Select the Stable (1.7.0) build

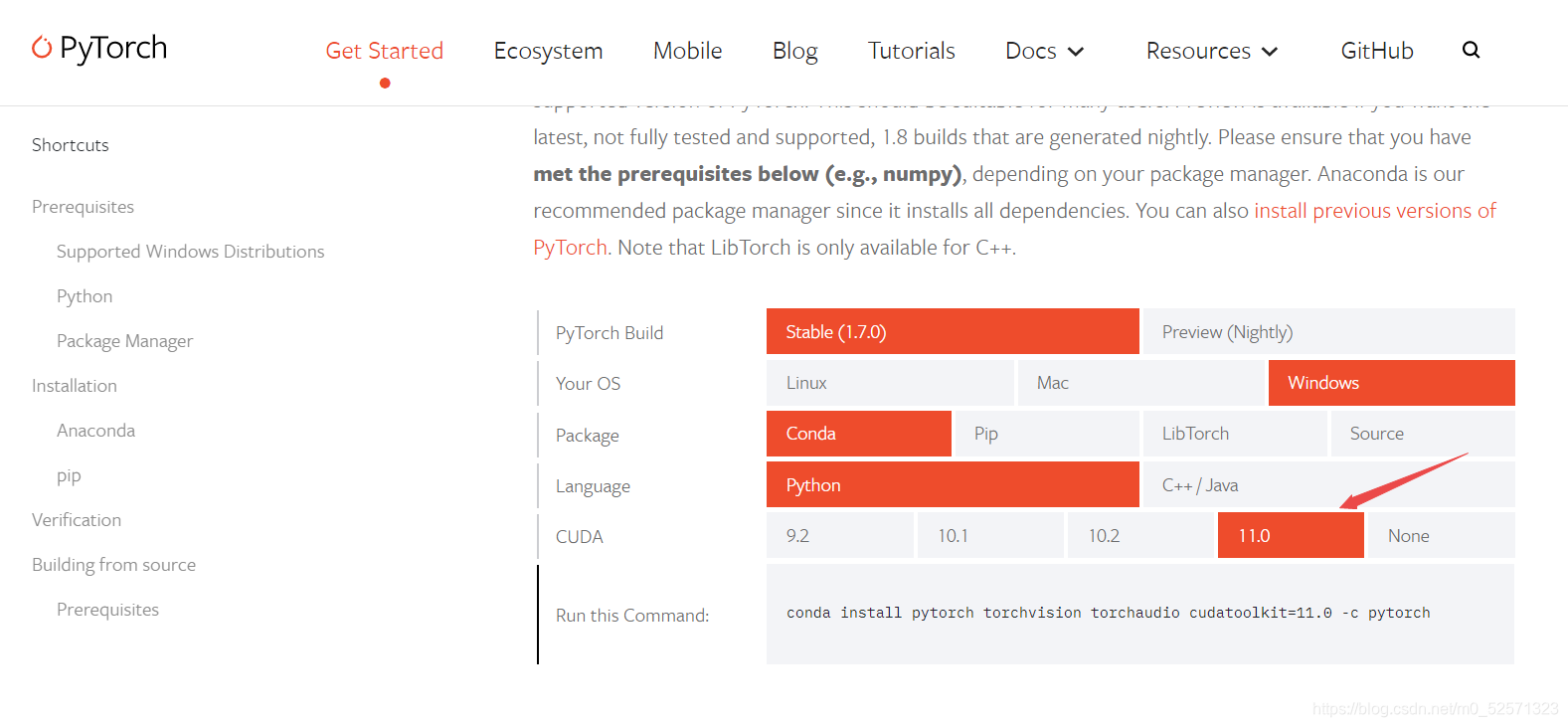953,331
